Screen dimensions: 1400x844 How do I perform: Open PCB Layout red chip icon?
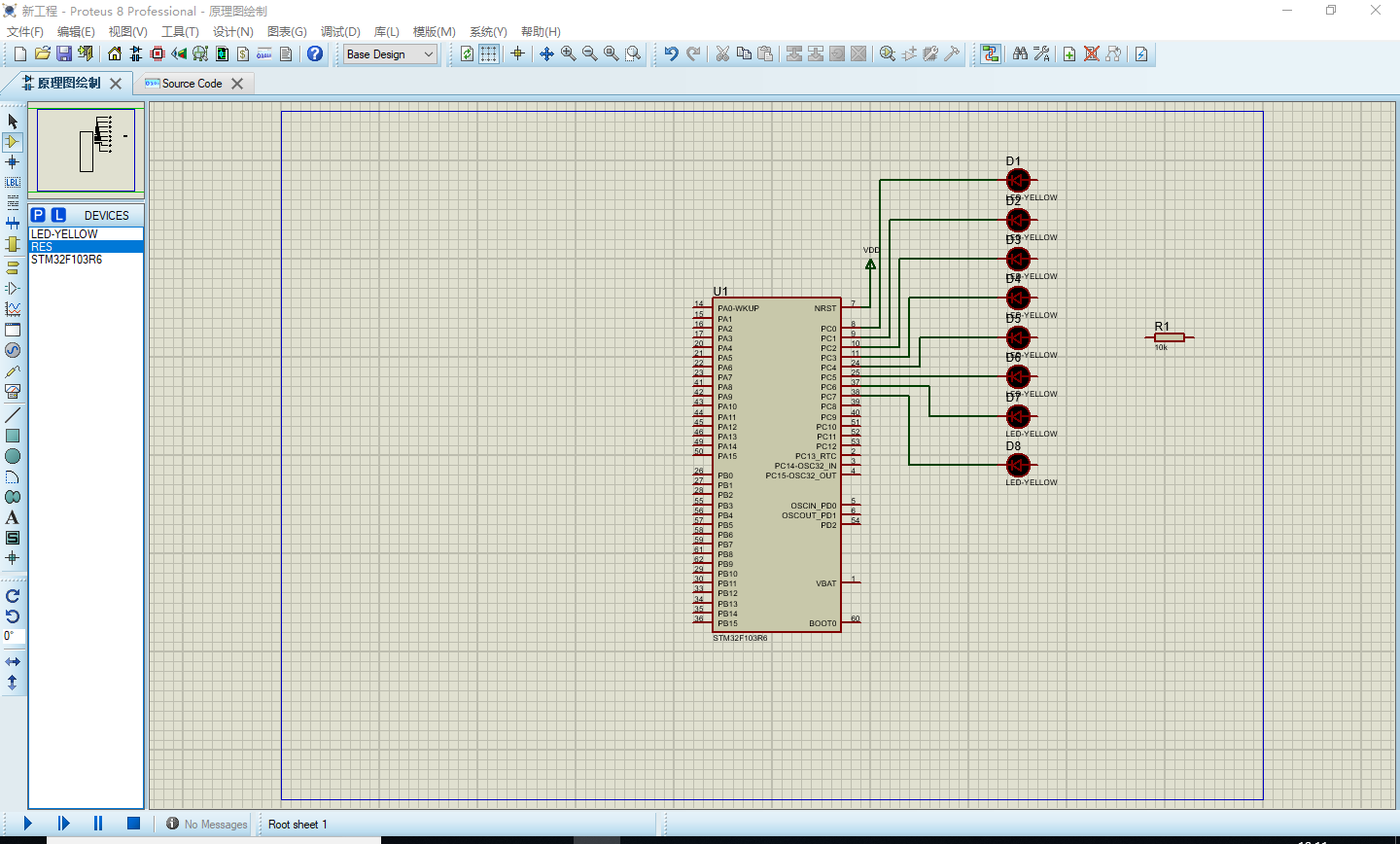pyautogui.click(x=157, y=53)
